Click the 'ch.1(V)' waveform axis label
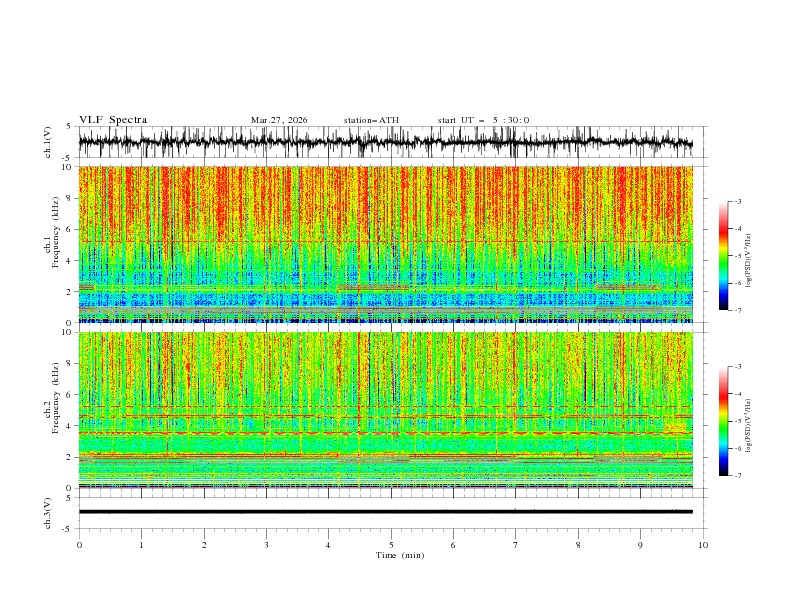Screen dimensions: 792x612 point(47,142)
